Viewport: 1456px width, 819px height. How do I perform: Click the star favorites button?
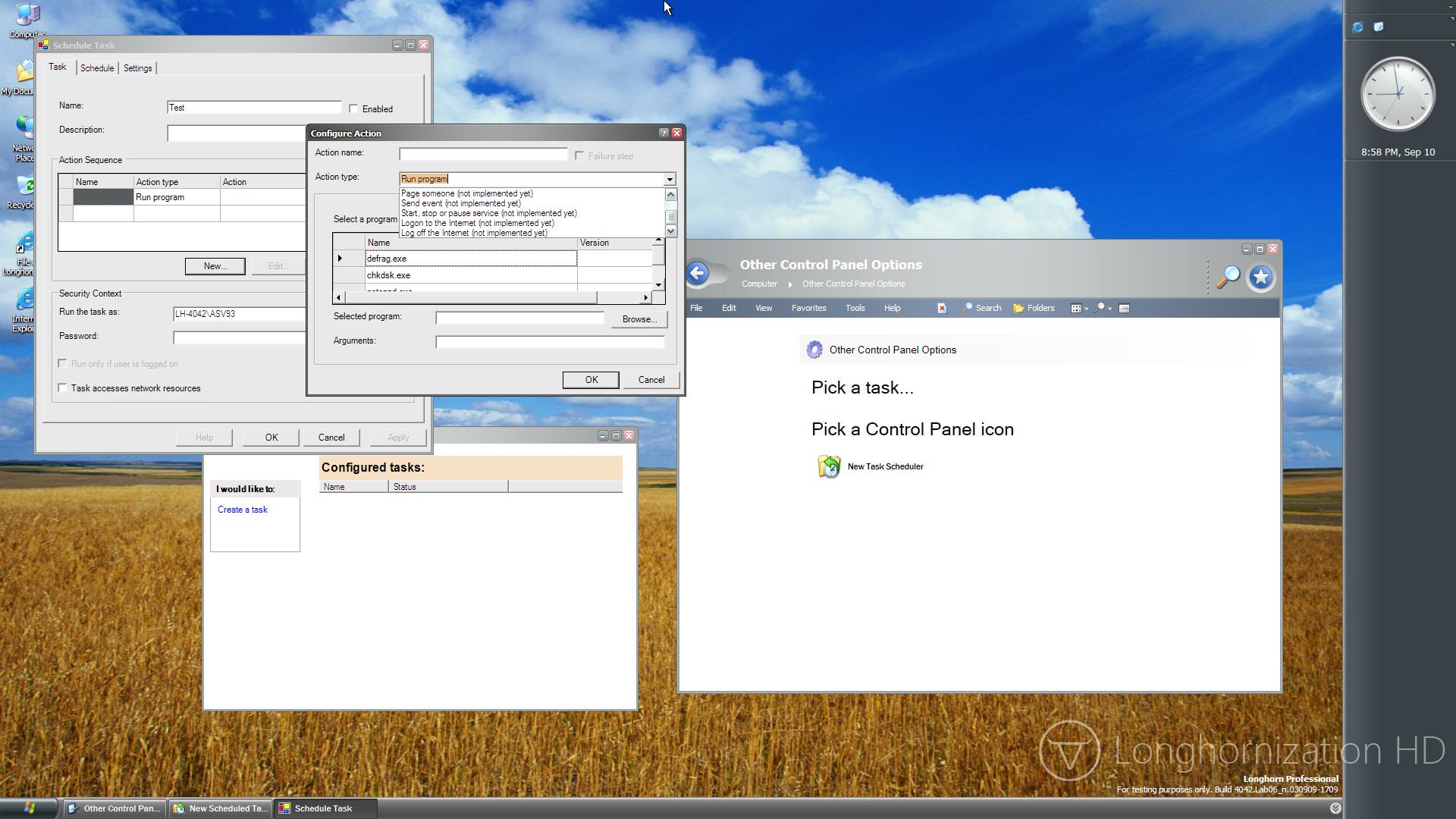click(1261, 278)
